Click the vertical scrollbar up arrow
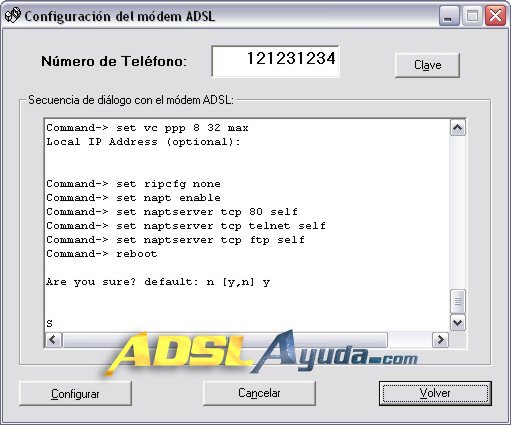 (458, 128)
